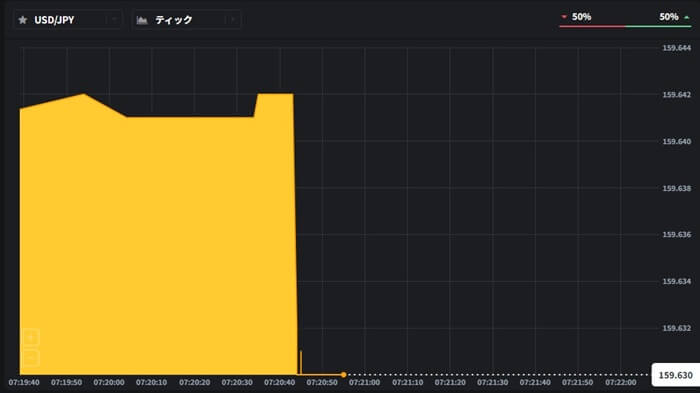700x393 pixels.
Task: Click the current price label 159.630
Action: (x=675, y=375)
